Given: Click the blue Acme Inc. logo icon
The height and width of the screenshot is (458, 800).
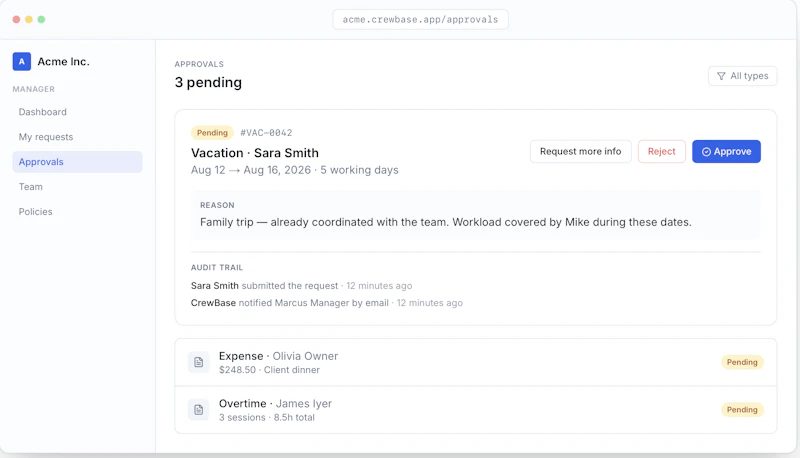Looking at the screenshot, I should (x=21, y=62).
